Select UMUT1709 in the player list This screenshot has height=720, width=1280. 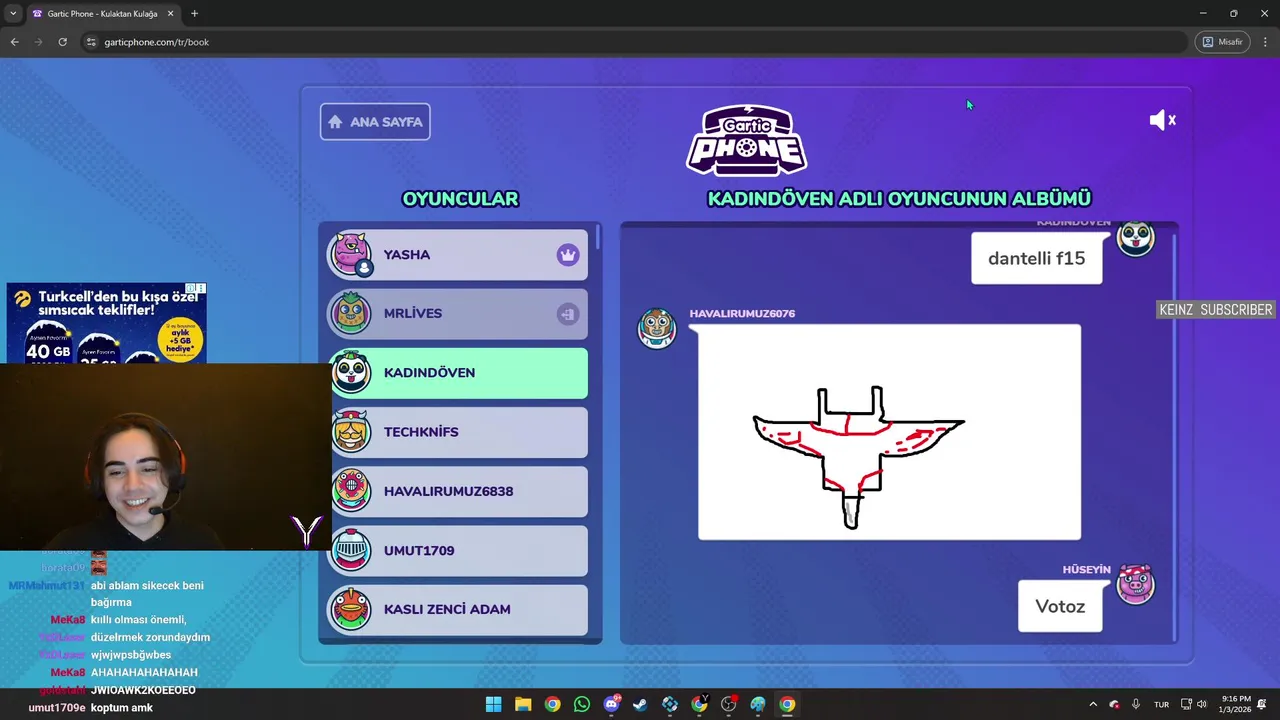point(458,550)
